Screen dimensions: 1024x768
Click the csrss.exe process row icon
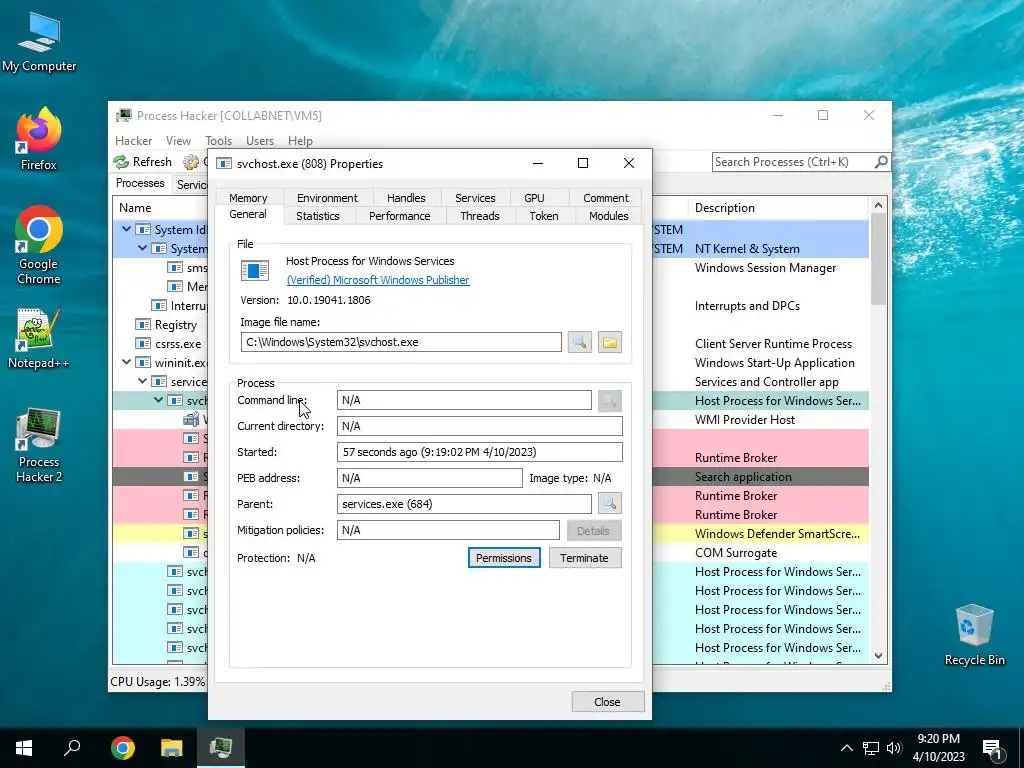(143, 344)
